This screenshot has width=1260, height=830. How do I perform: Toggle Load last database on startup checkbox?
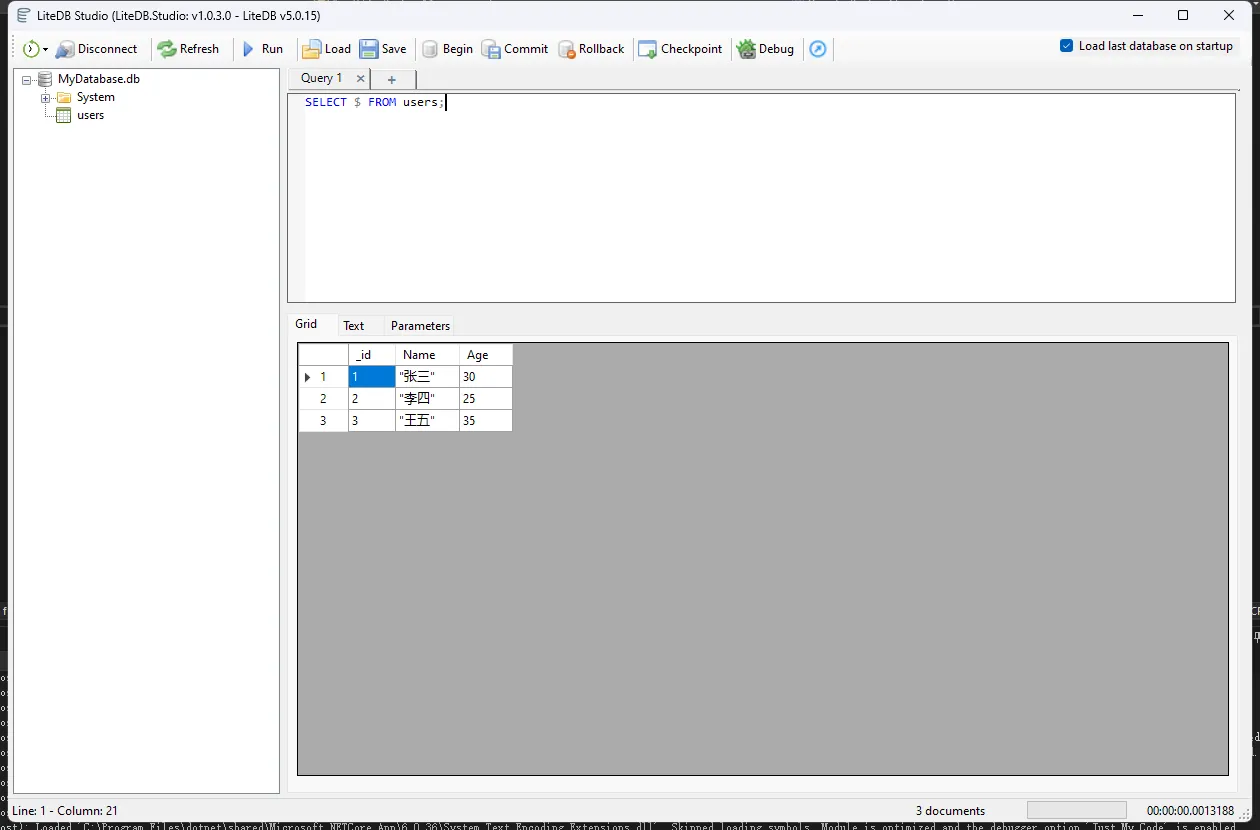tap(1067, 46)
